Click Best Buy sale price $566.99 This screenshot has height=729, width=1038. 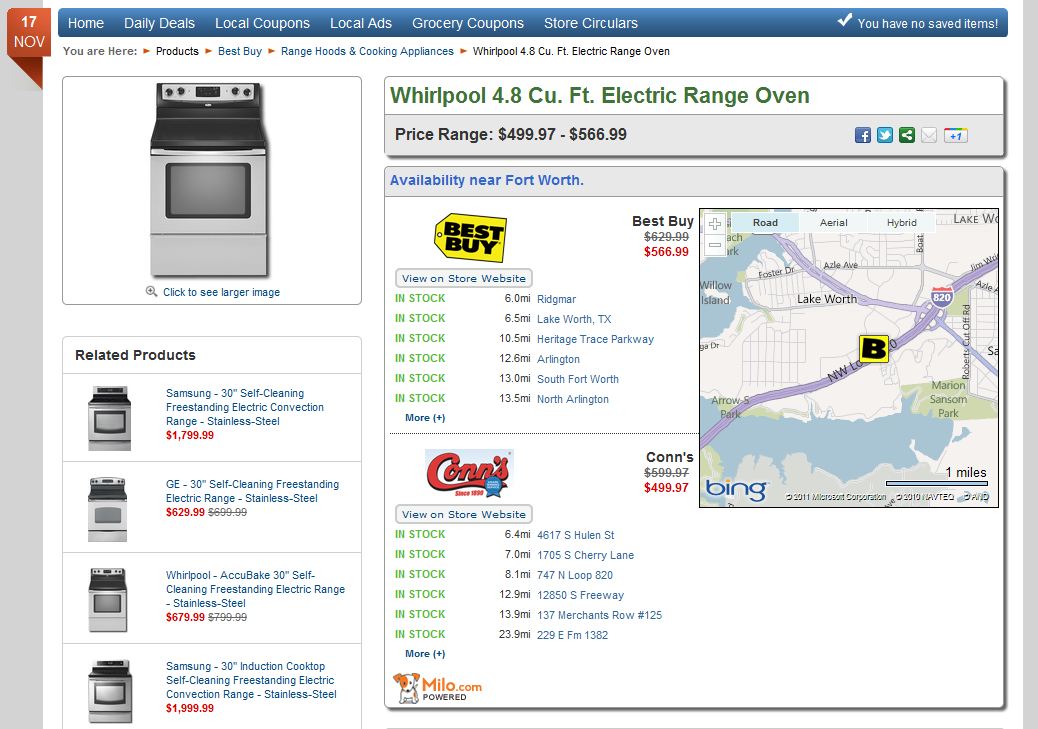(x=666, y=252)
